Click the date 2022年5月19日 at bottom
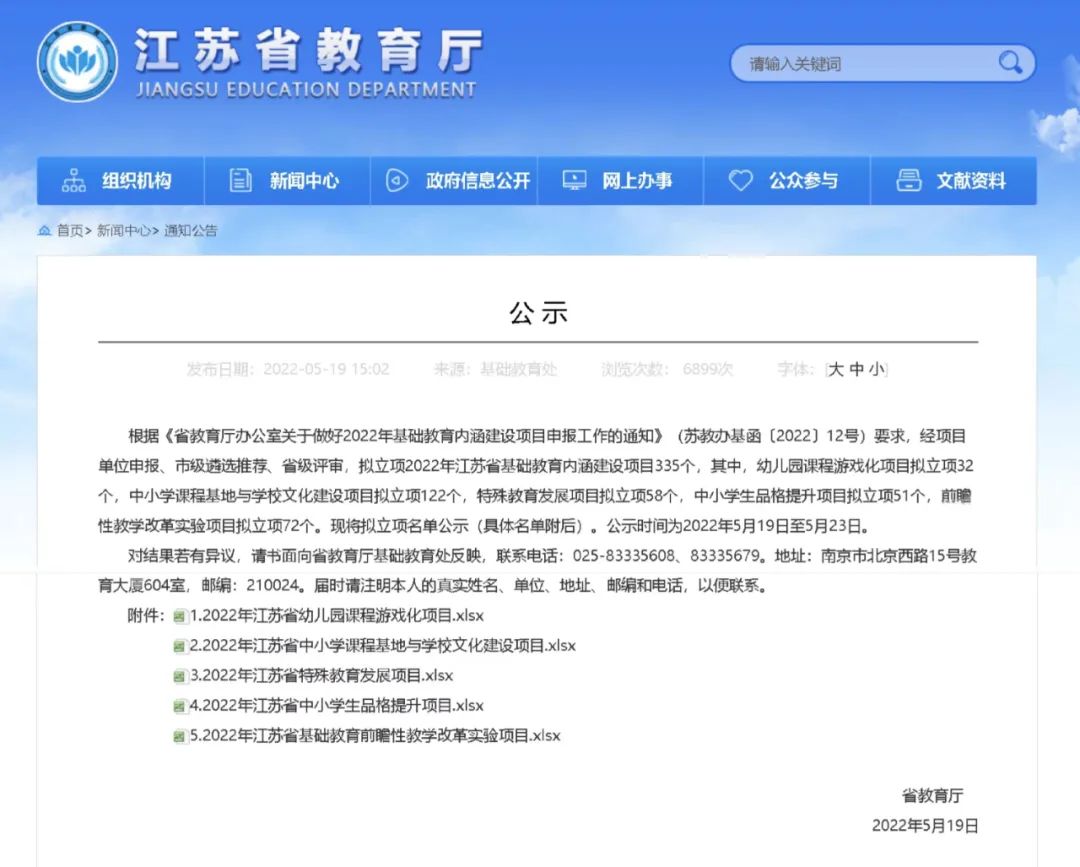The height and width of the screenshot is (867, 1080). (925, 826)
